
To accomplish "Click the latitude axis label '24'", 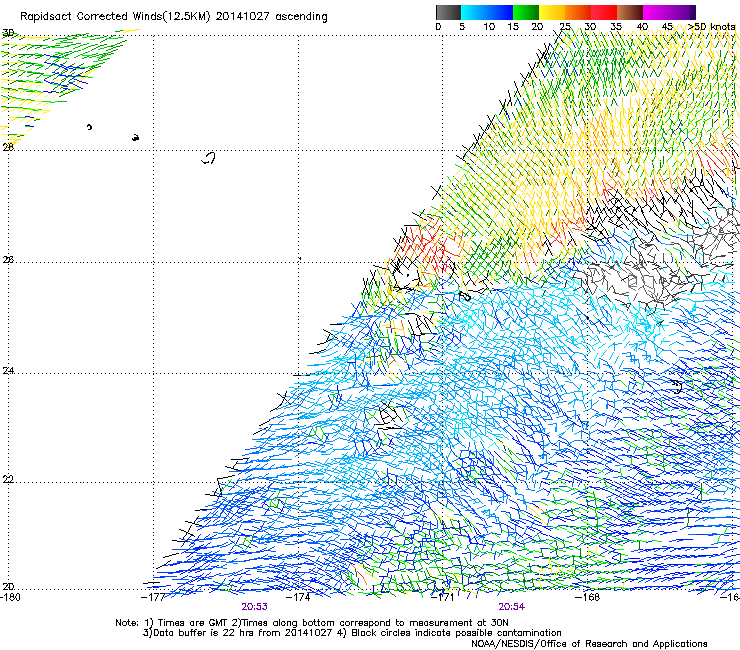I will point(8,371).
